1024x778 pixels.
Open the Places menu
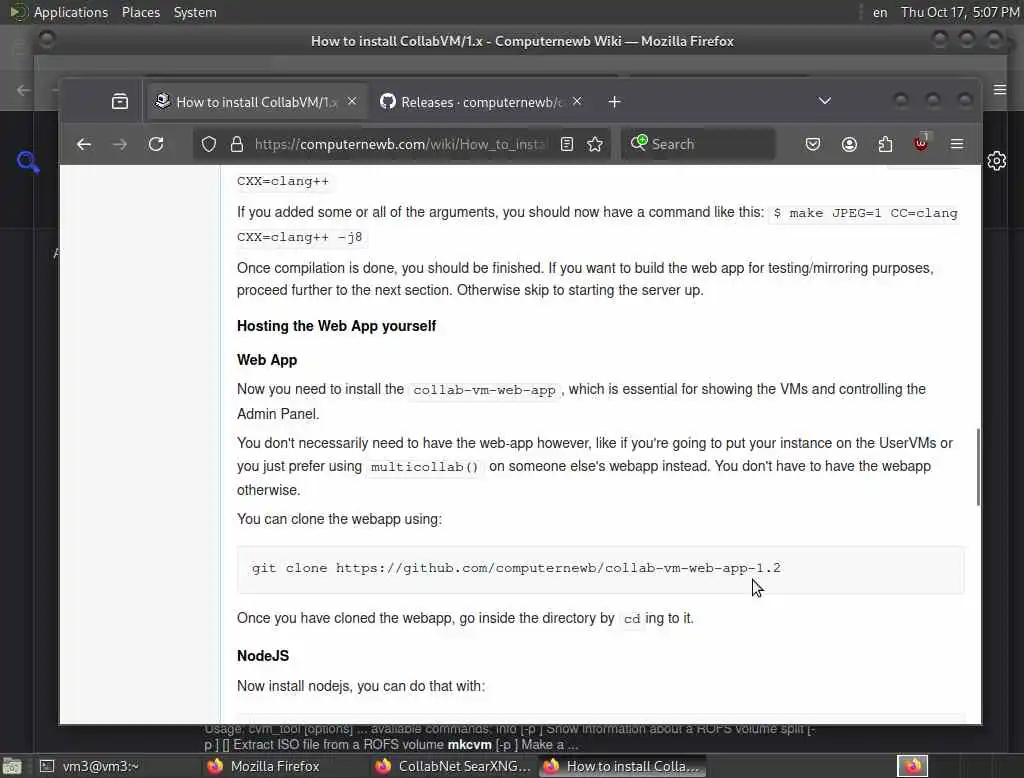point(140,12)
